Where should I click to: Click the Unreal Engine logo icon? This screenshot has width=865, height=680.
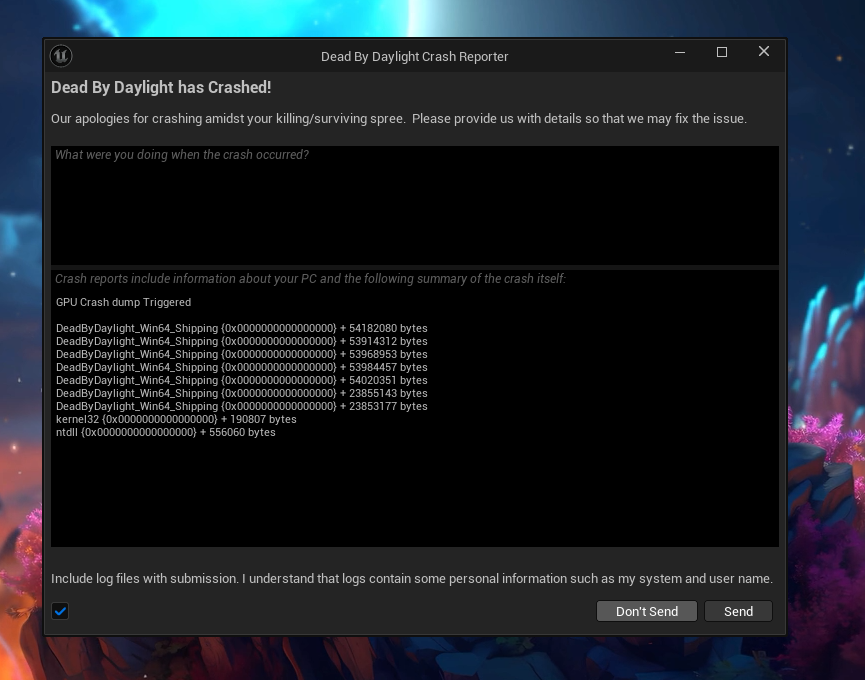click(61, 56)
